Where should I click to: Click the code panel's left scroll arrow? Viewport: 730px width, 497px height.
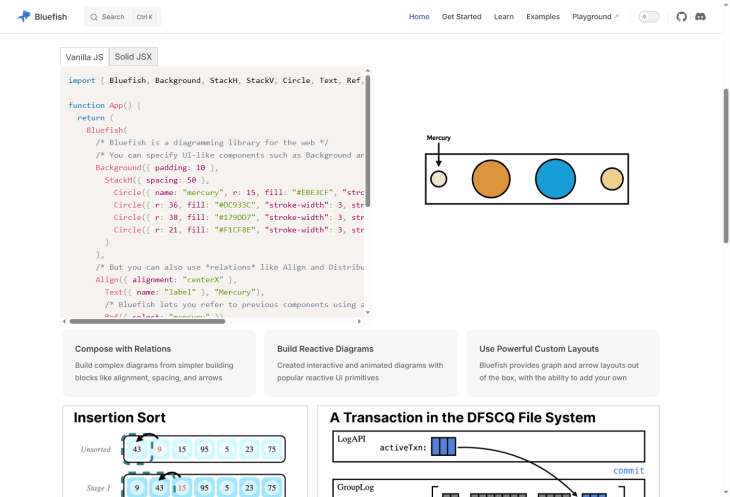click(64, 321)
